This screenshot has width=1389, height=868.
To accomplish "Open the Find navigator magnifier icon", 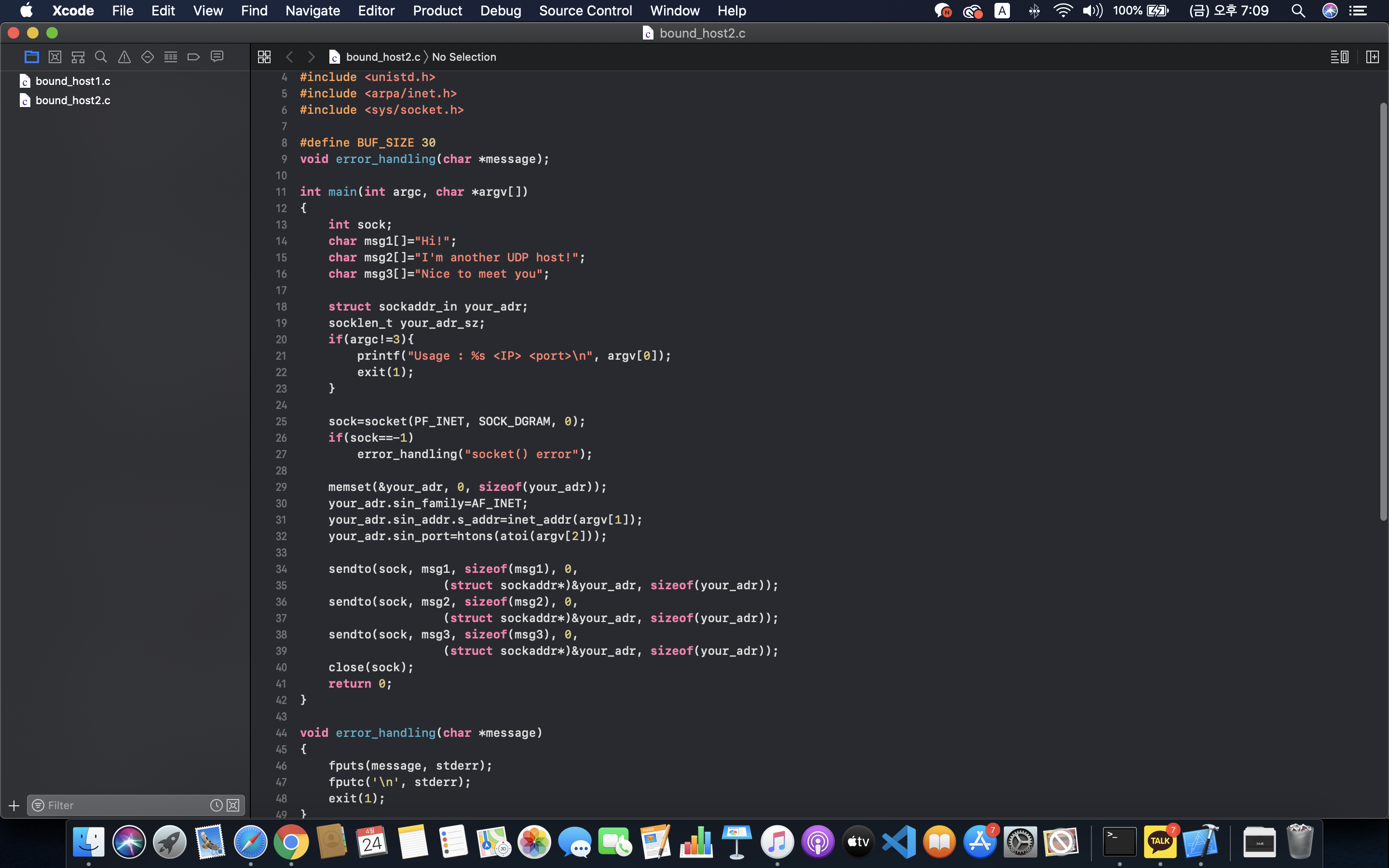I will [101, 57].
